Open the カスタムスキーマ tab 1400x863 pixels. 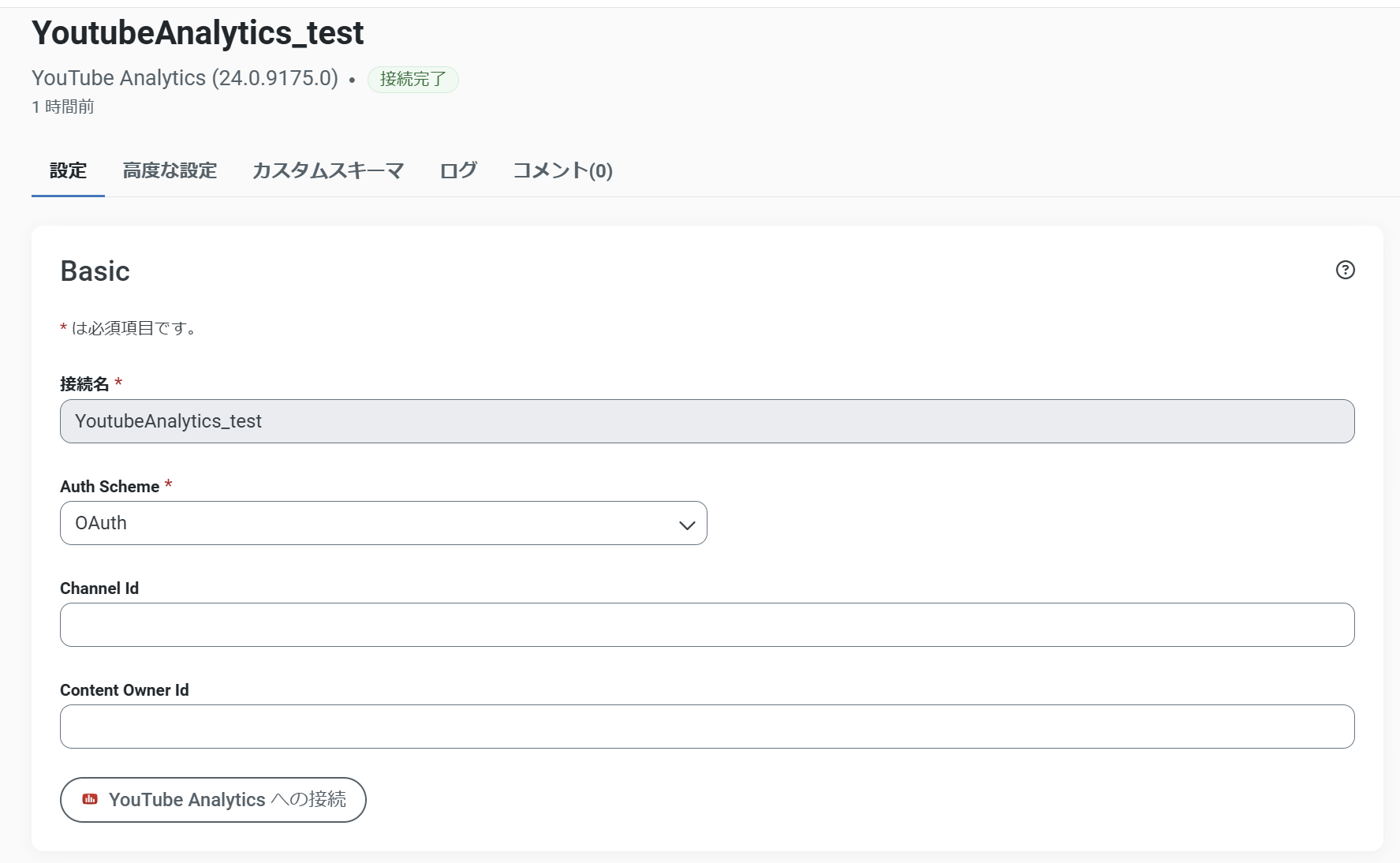pyautogui.click(x=328, y=171)
